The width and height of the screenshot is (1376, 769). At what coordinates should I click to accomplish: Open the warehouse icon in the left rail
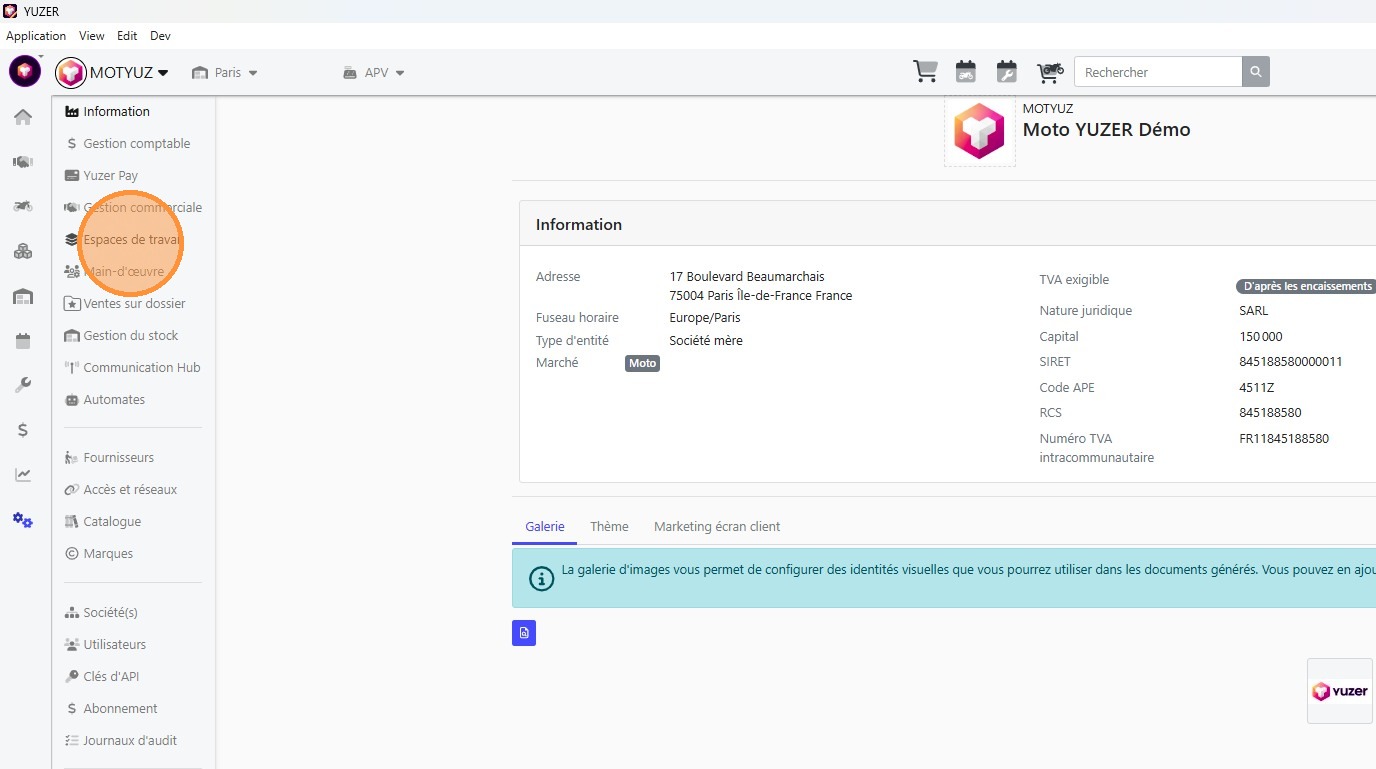(x=23, y=296)
